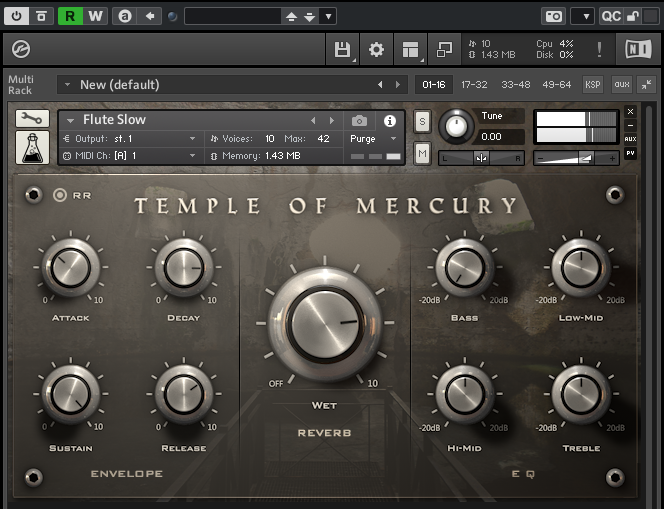
Task: Open the Output st. 1 dropdown
Action: pos(129,139)
